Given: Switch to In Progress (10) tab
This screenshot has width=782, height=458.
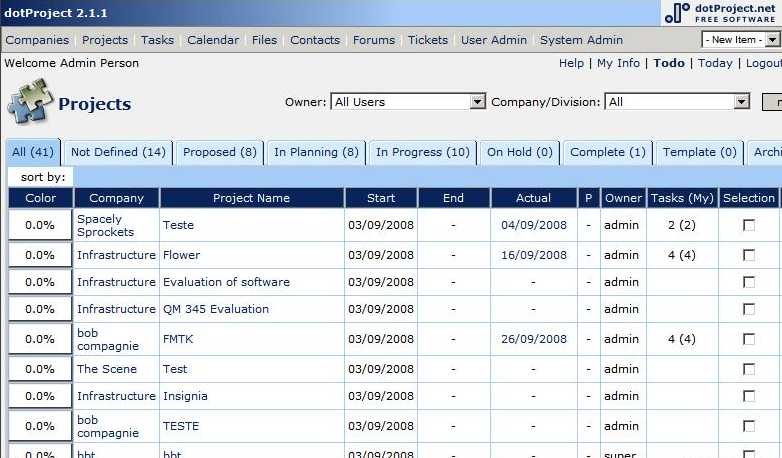Looking at the screenshot, I should click(423, 152).
